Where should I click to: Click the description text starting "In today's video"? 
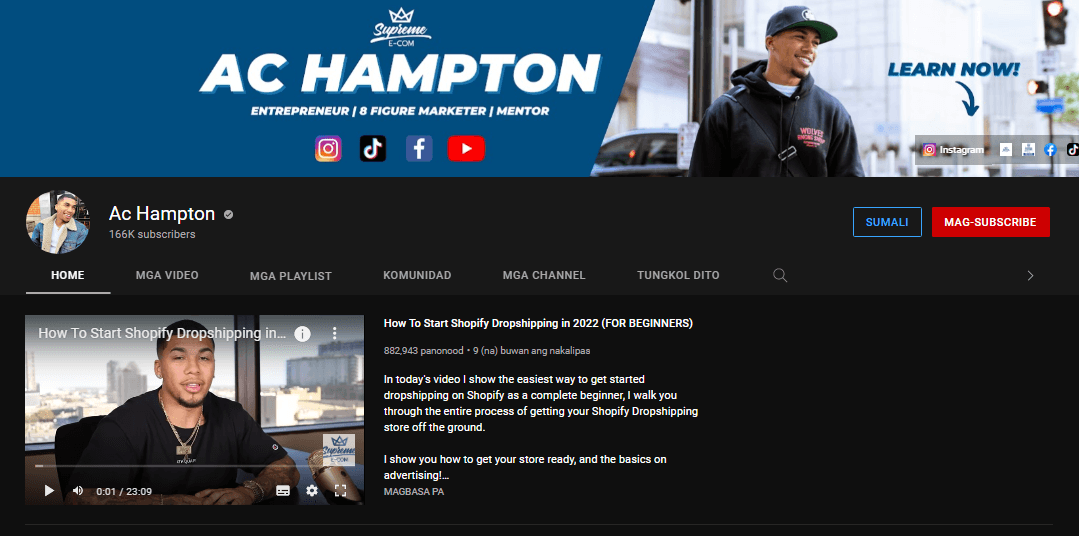(540, 403)
